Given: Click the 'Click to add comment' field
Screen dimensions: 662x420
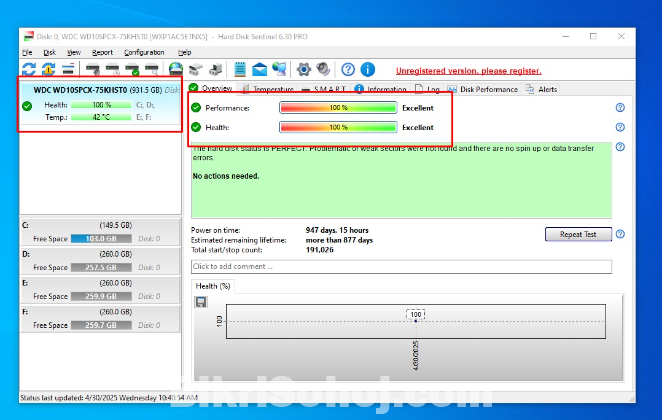Looking at the screenshot, I should click(x=401, y=266).
